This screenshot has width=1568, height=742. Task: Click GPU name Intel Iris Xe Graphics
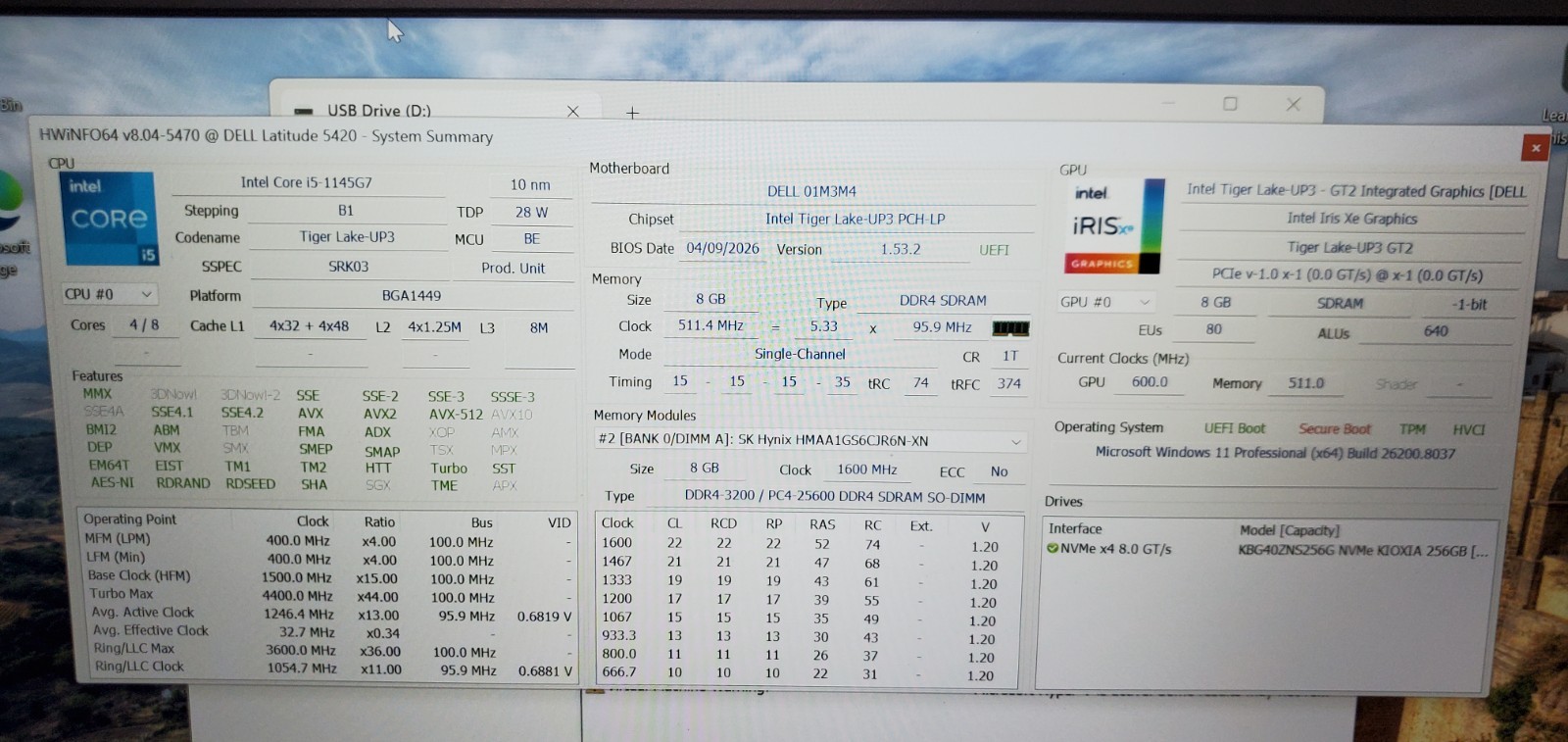point(1352,219)
